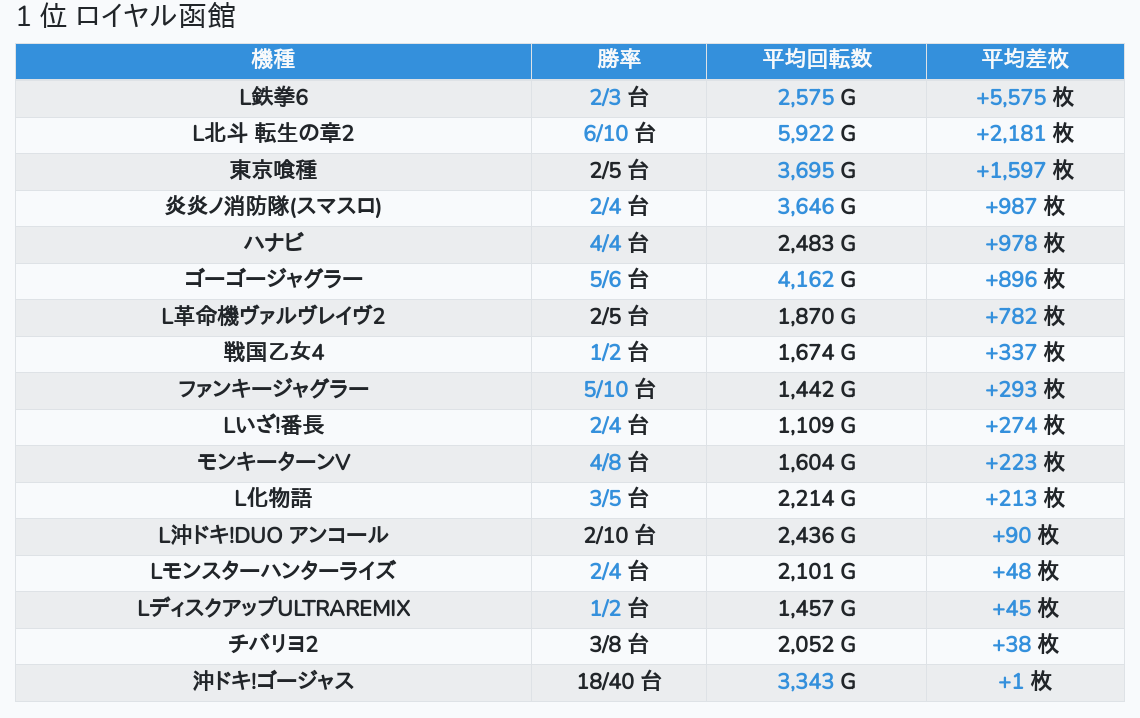Click the LディスクアップULTRAREMIX machine name
This screenshot has height=718, width=1140.
tap(273, 608)
